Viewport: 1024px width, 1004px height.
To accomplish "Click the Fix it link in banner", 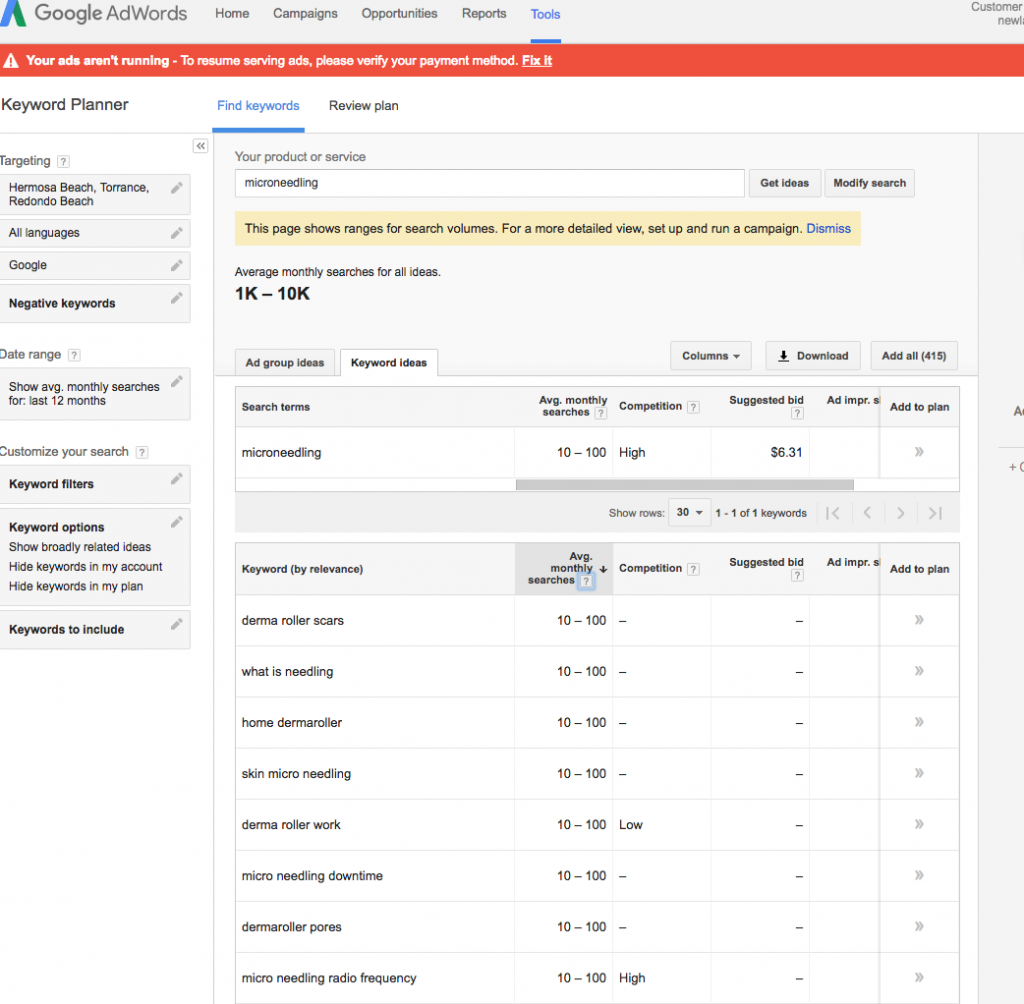I will [537, 61].
